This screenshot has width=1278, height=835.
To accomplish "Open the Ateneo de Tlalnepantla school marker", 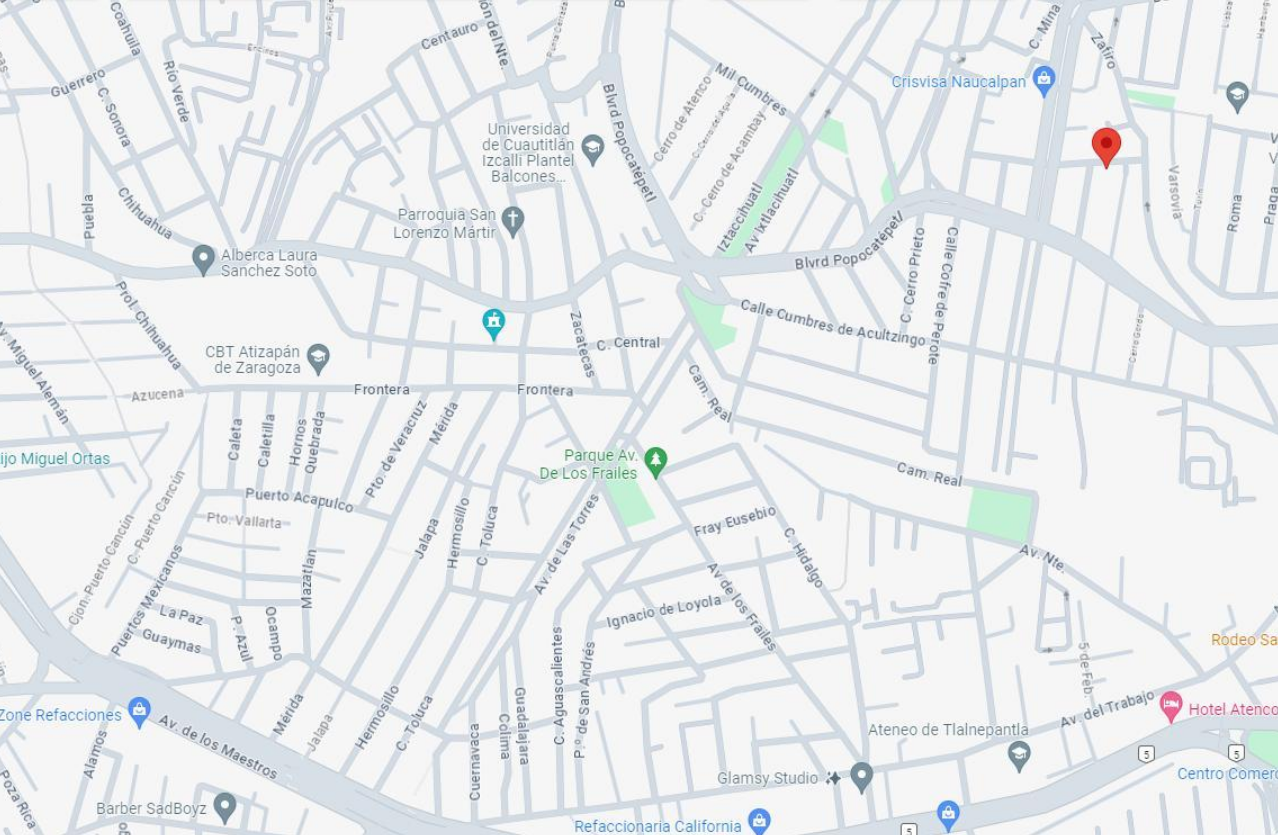I will [x=1019, y=755].
